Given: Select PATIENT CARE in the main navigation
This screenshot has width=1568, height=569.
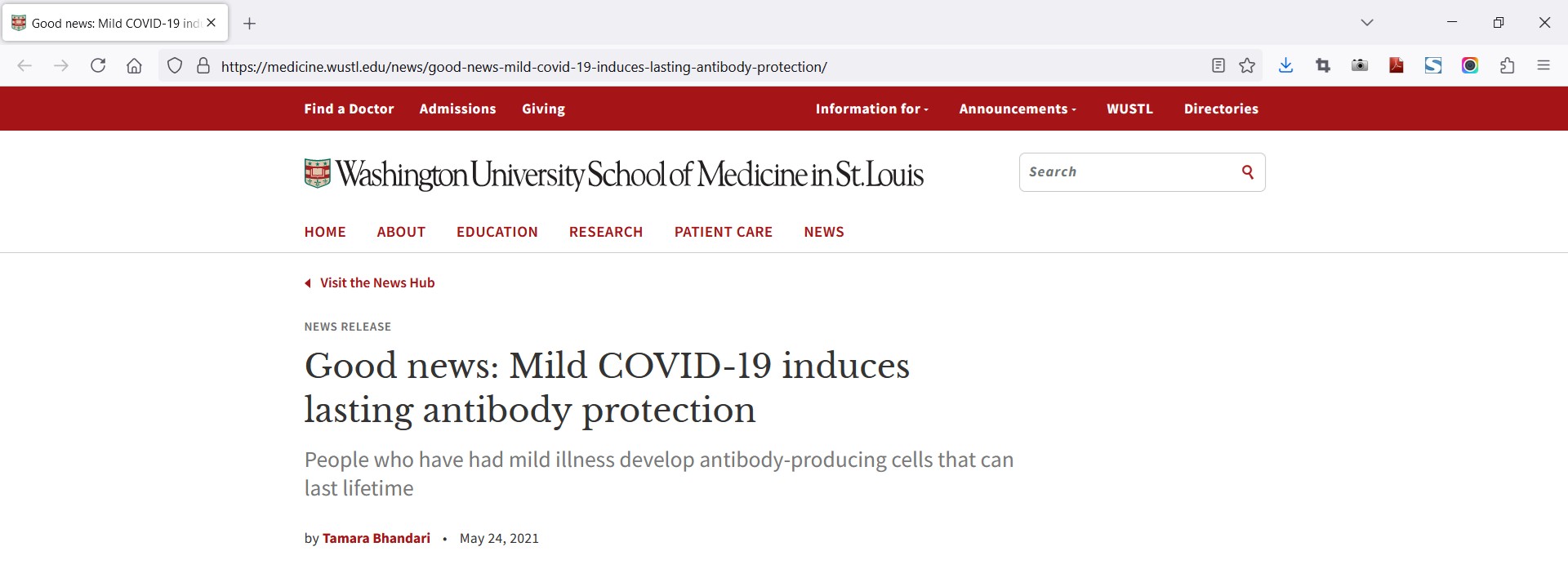Looking at the screenshot, I should (724, 232).
